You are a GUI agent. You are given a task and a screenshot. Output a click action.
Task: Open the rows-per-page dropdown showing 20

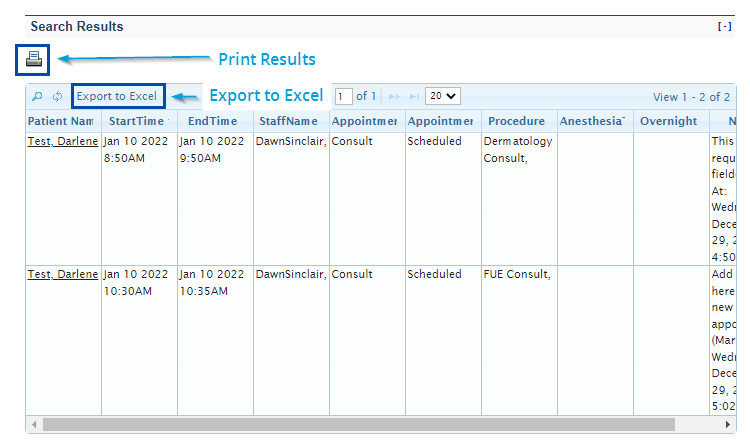[x=442, y=97]
